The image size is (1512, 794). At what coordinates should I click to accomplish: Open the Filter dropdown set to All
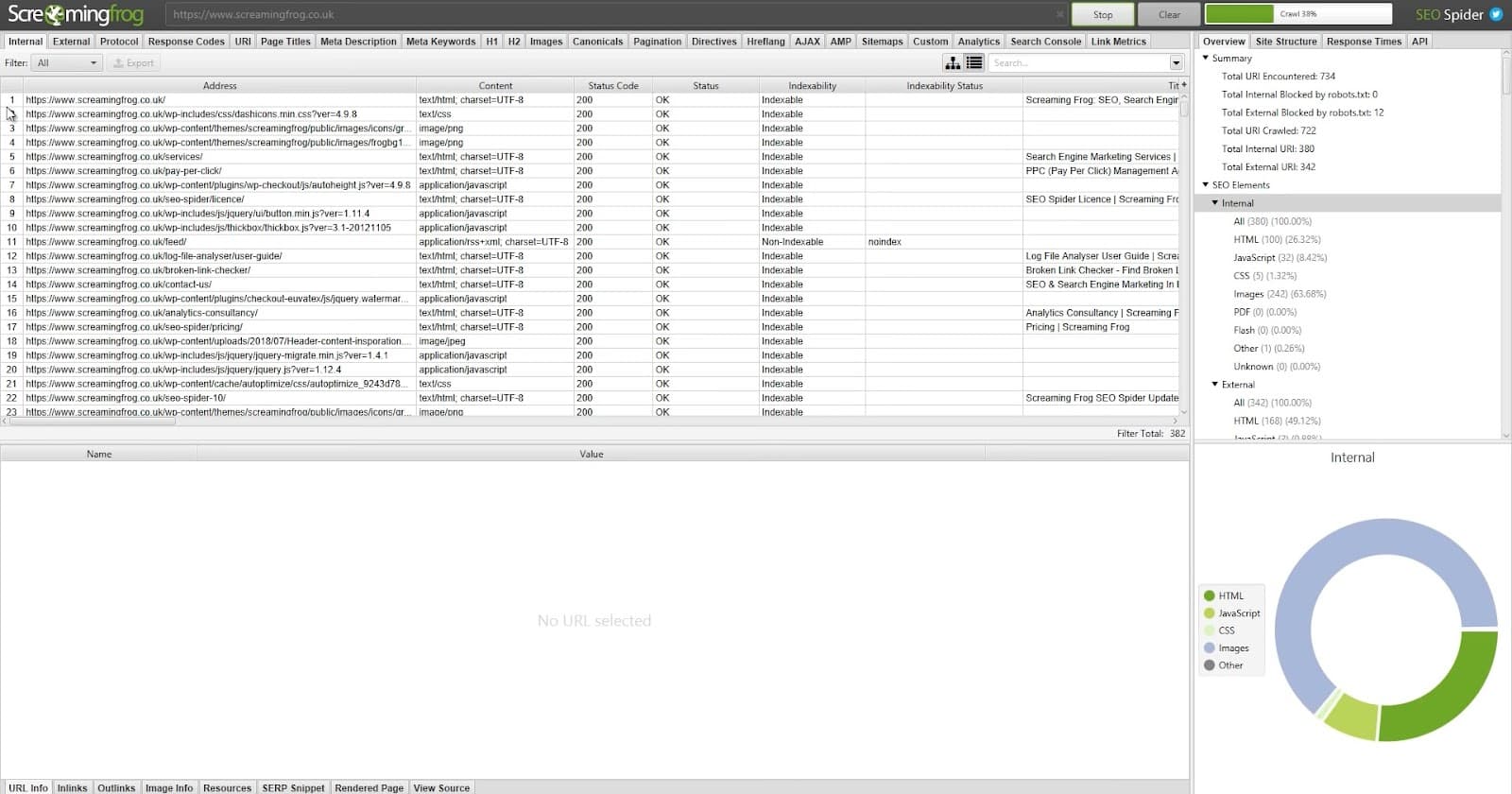point(66,63)
